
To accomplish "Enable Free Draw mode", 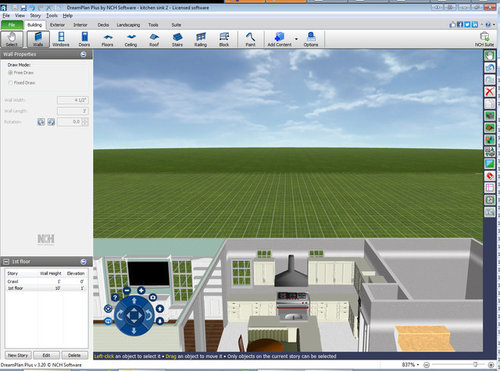I will click(x=10, y=72).
